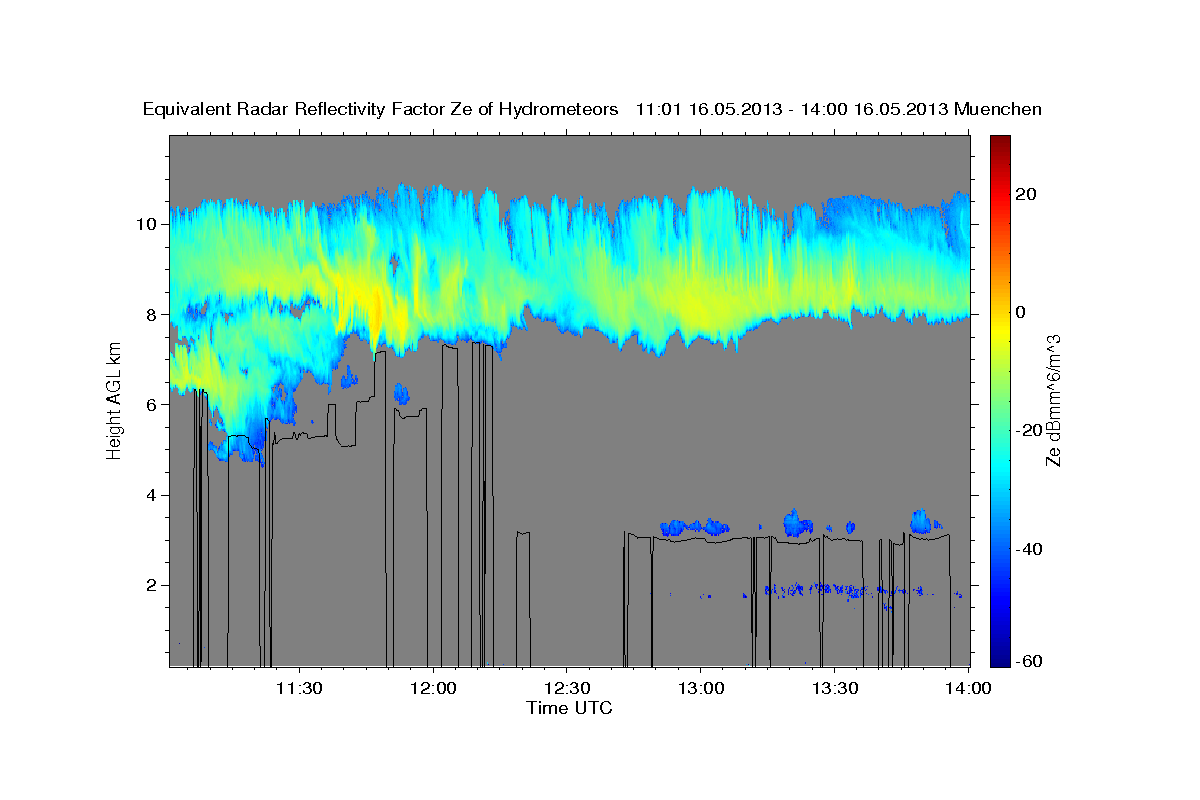Click the 11:30 time tick label

pos(299,688)
